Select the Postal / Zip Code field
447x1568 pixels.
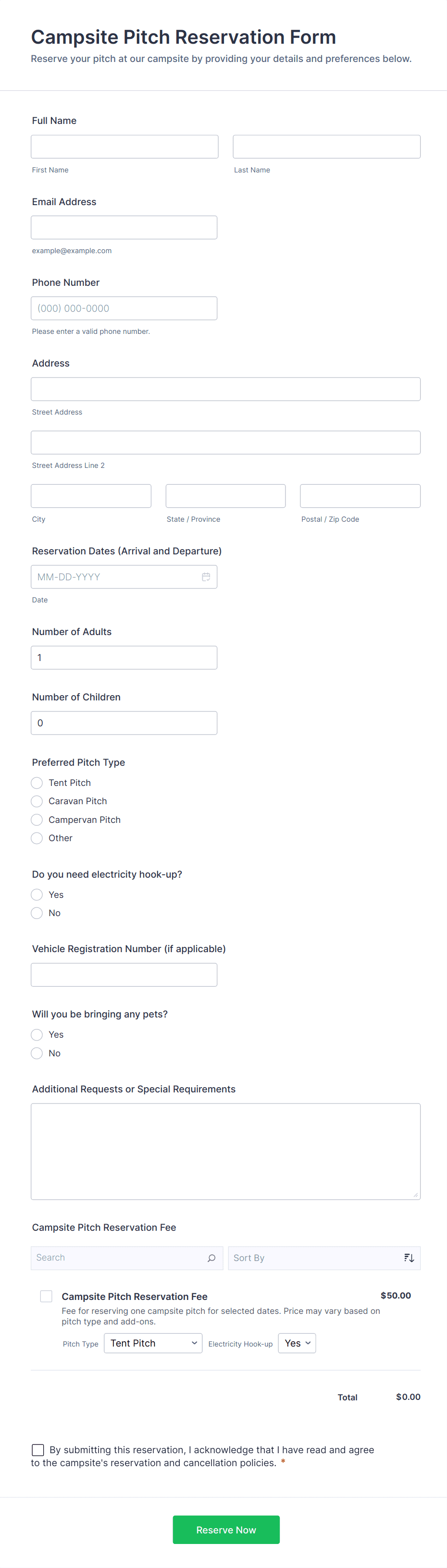coord(360,495)
